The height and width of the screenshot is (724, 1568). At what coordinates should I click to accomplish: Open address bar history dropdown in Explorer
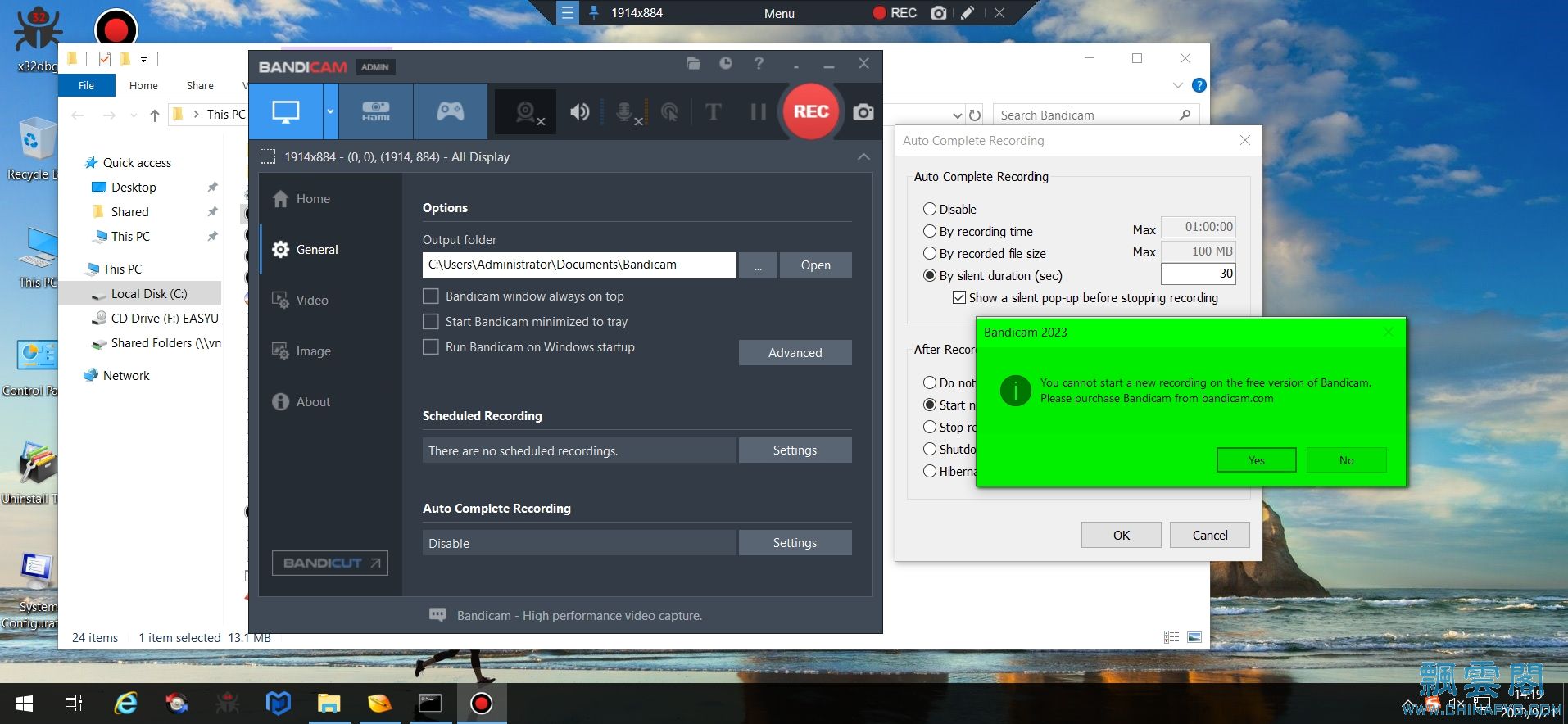coord(957,115)
